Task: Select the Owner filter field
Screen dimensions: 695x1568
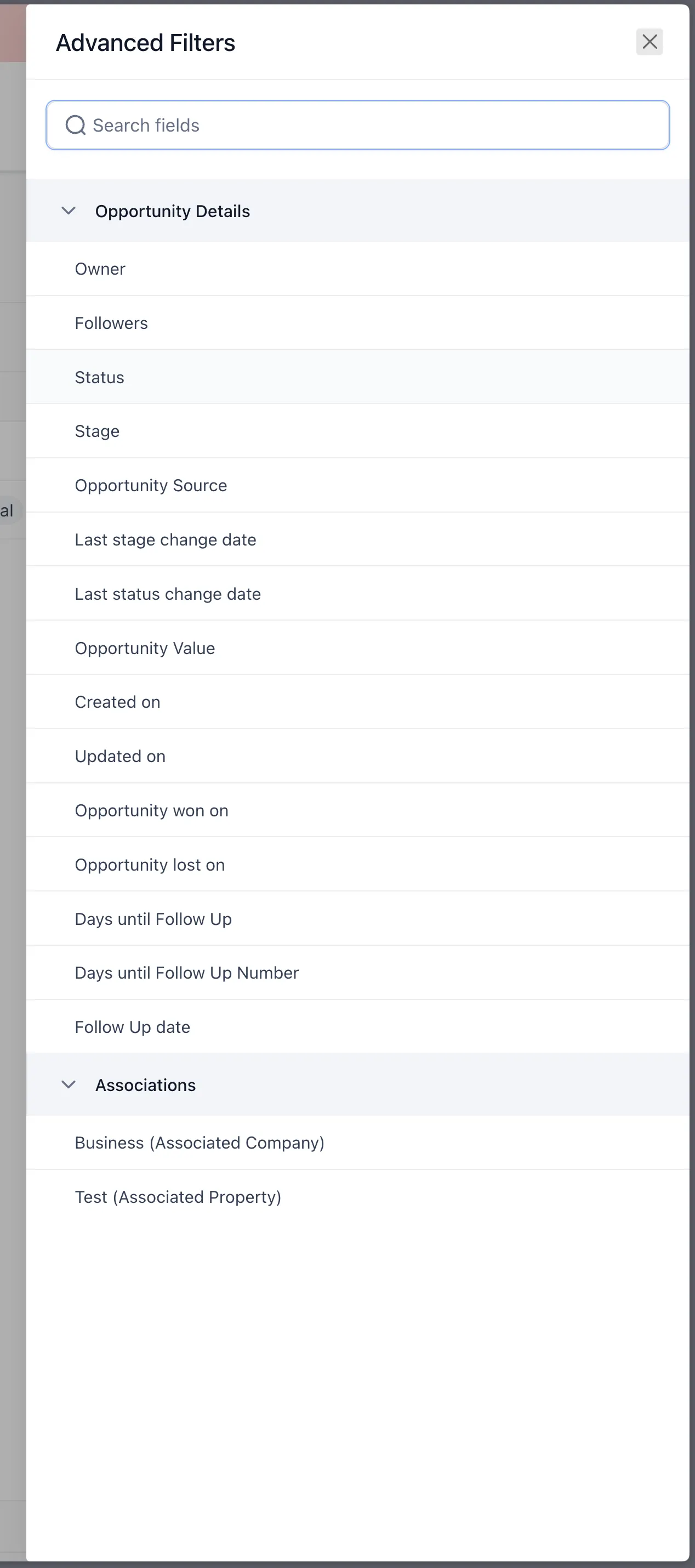Action: click(358, 269)
